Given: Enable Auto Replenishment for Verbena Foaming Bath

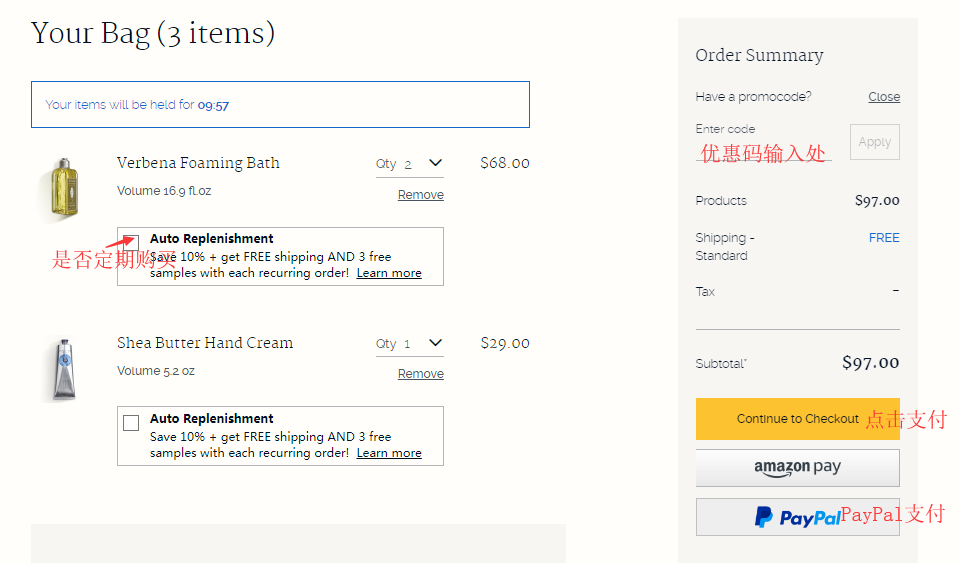Looking at the screenshot, I should pos(131,243).
